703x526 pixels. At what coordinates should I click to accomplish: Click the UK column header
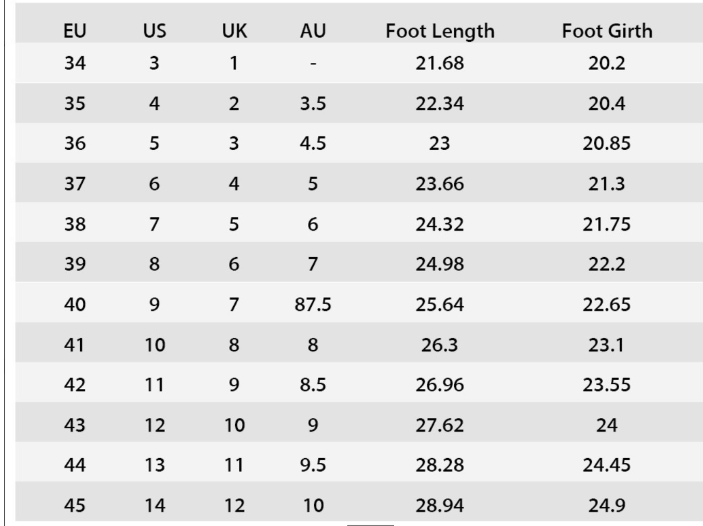tap(232, 31)
